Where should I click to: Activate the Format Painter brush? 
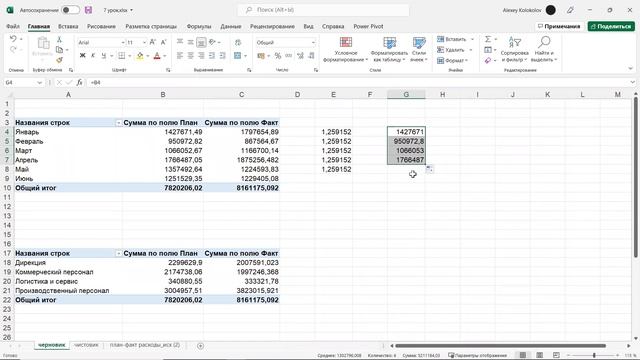click(59, 60)
